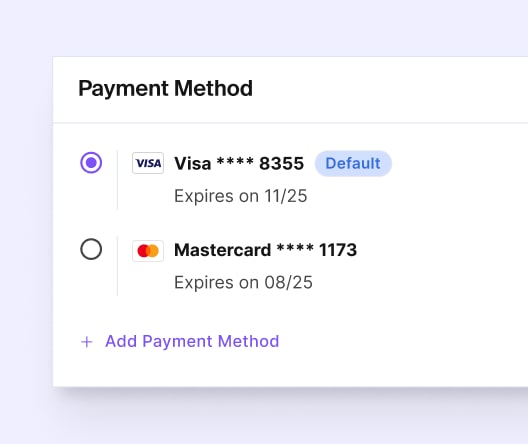Image resolution: width=528 pixels, height=444 pixels.
Task: Click the blue Default badge
Action: [x=353, y=163]
